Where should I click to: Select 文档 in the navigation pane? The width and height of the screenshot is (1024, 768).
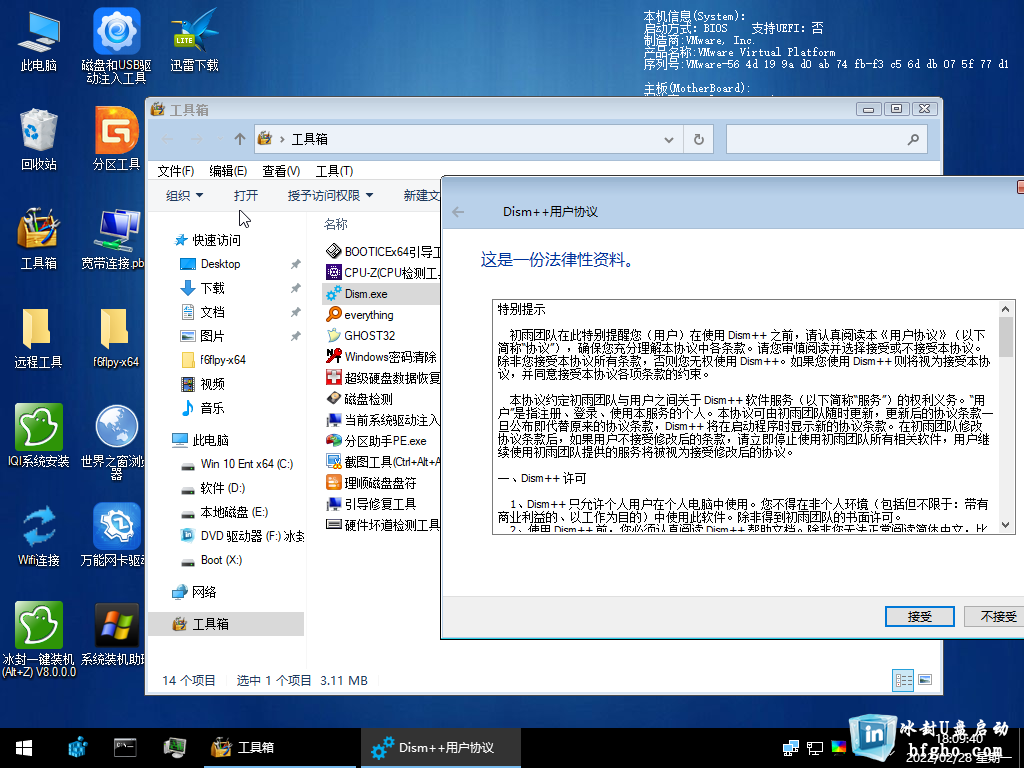point(202,312)
